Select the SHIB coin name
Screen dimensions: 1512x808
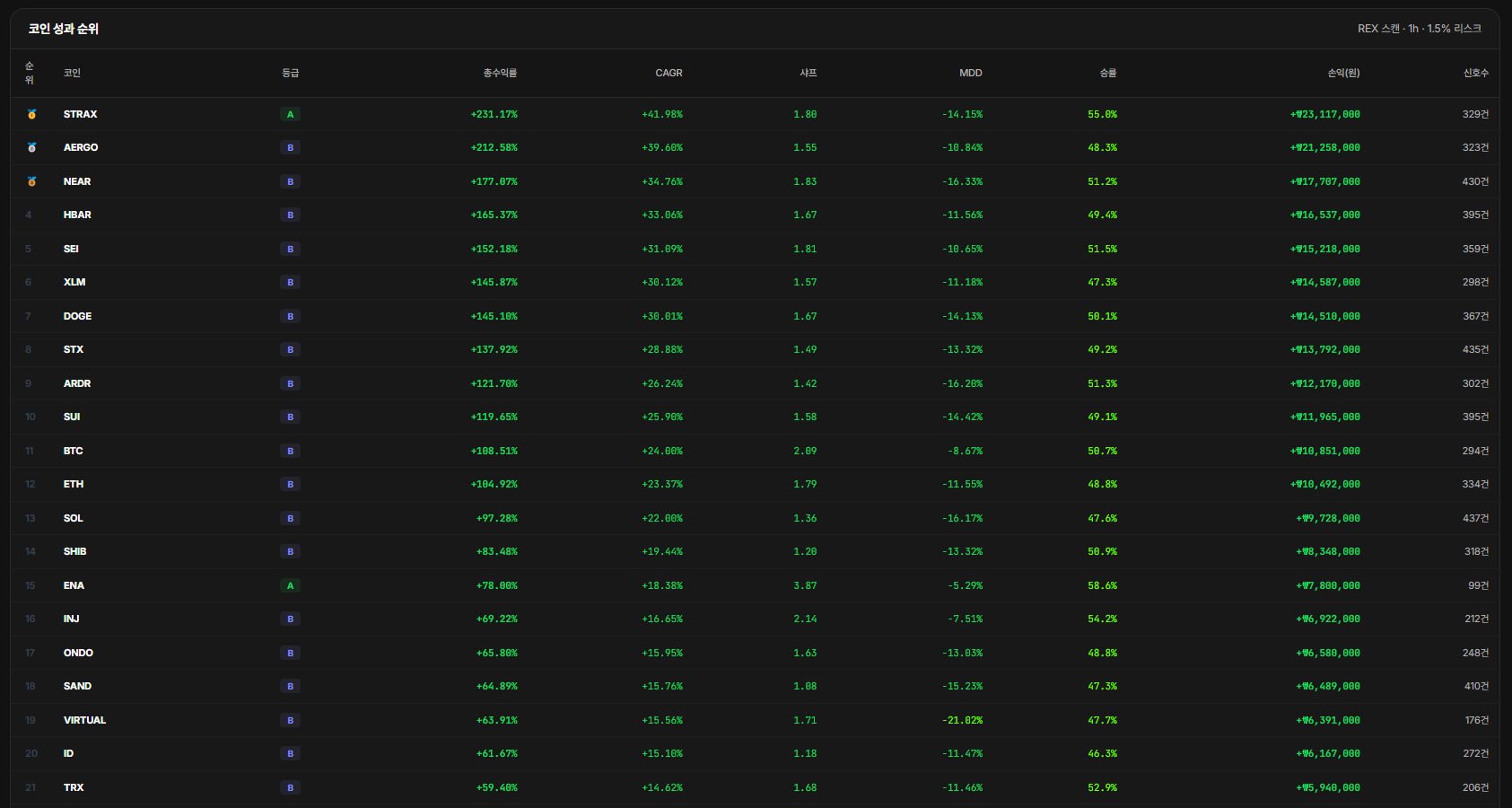click(75, 551)
